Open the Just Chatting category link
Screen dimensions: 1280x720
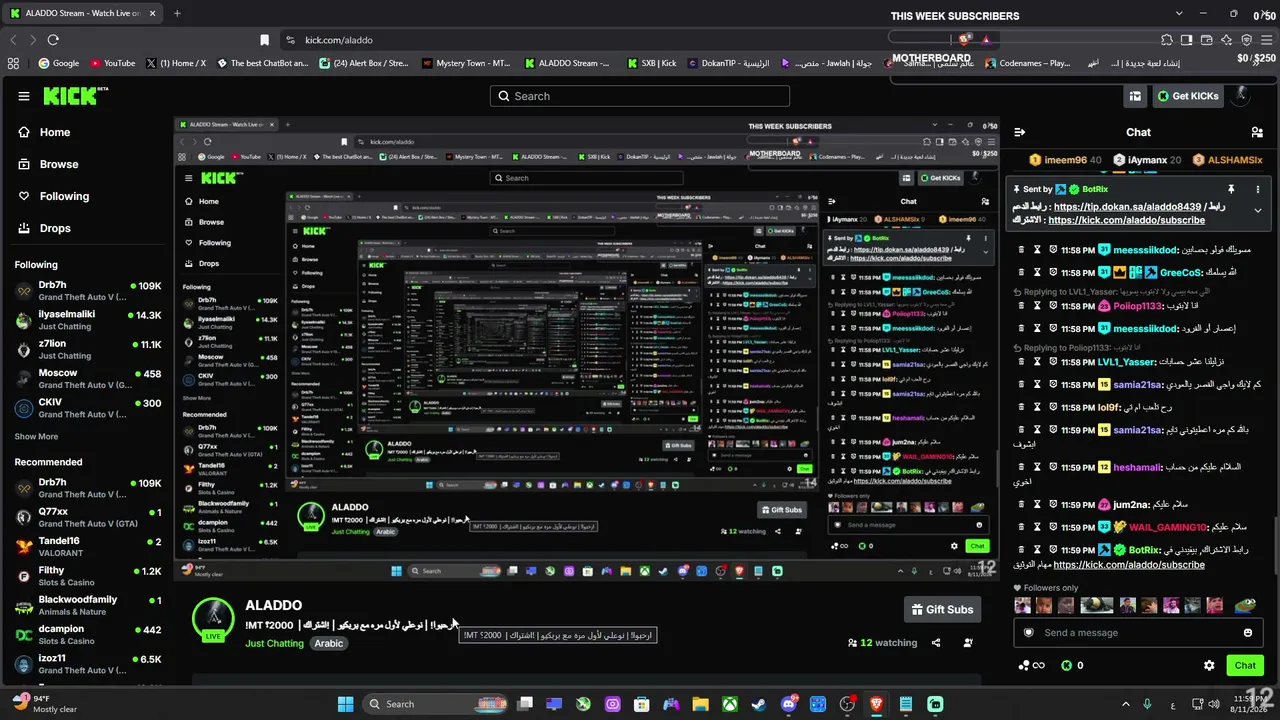point(274,644)
